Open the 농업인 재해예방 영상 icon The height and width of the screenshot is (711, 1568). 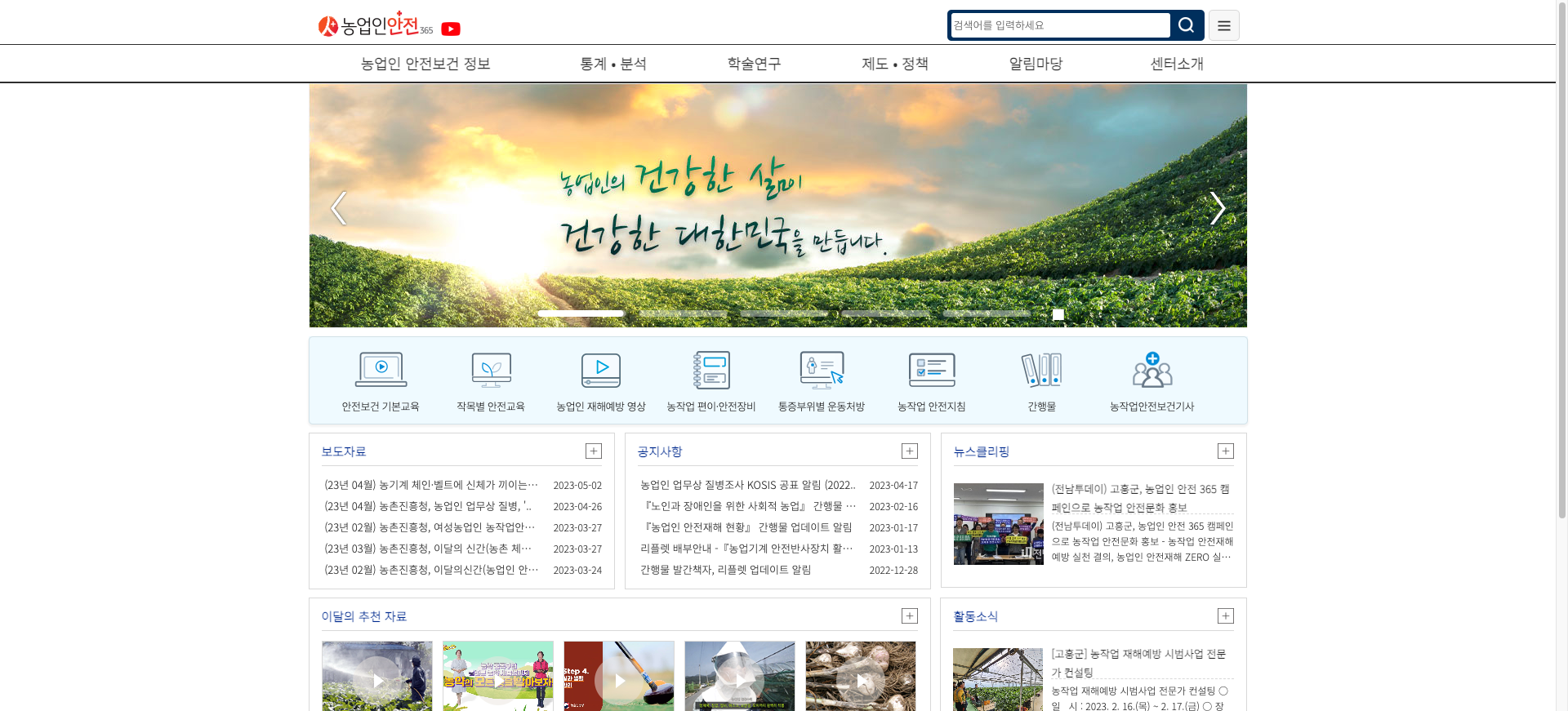pyautogui.click(x=601, y=371)
